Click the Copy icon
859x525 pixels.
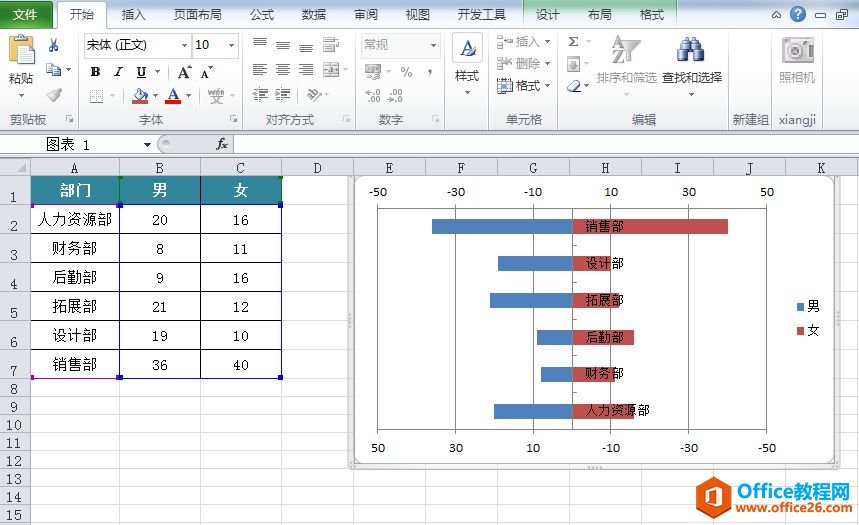(53, 69)
